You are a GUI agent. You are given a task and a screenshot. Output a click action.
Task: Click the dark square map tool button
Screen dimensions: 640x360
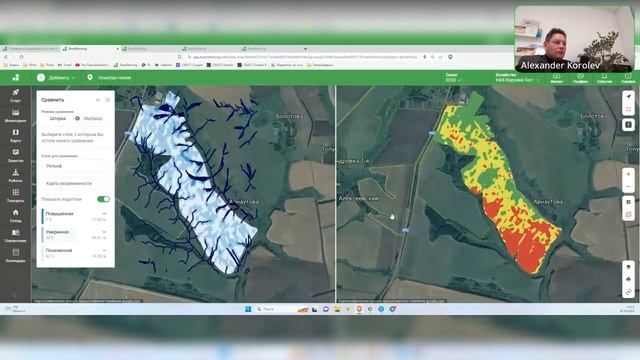click(628, 124)
